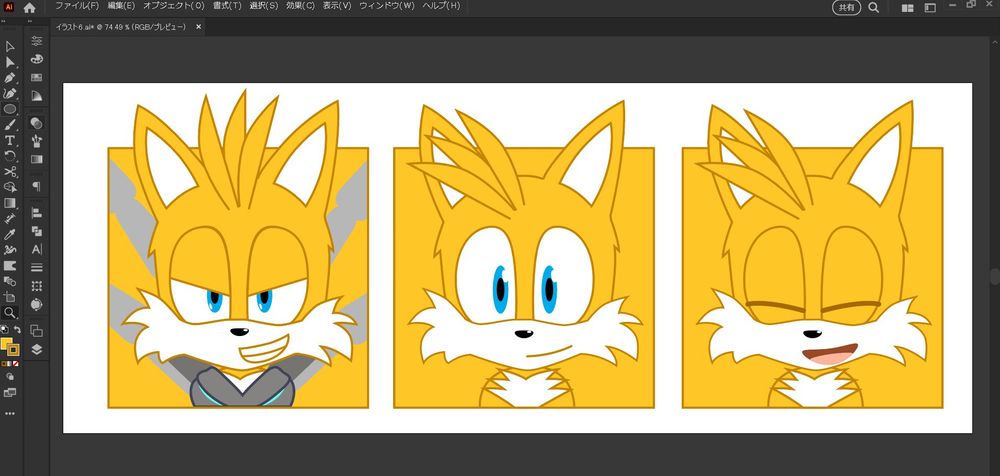Image resolution: width=1000 pixels, height=476 pixels.
Task: Select the Curvature tool
Action: [10, 94]
